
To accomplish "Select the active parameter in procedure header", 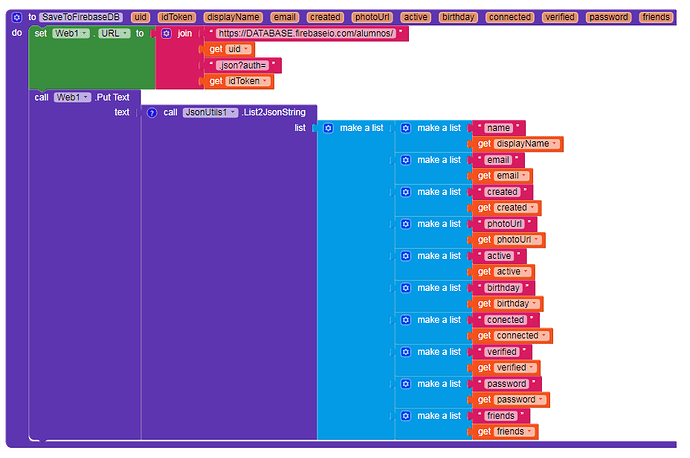I will [x=415, y=17].
